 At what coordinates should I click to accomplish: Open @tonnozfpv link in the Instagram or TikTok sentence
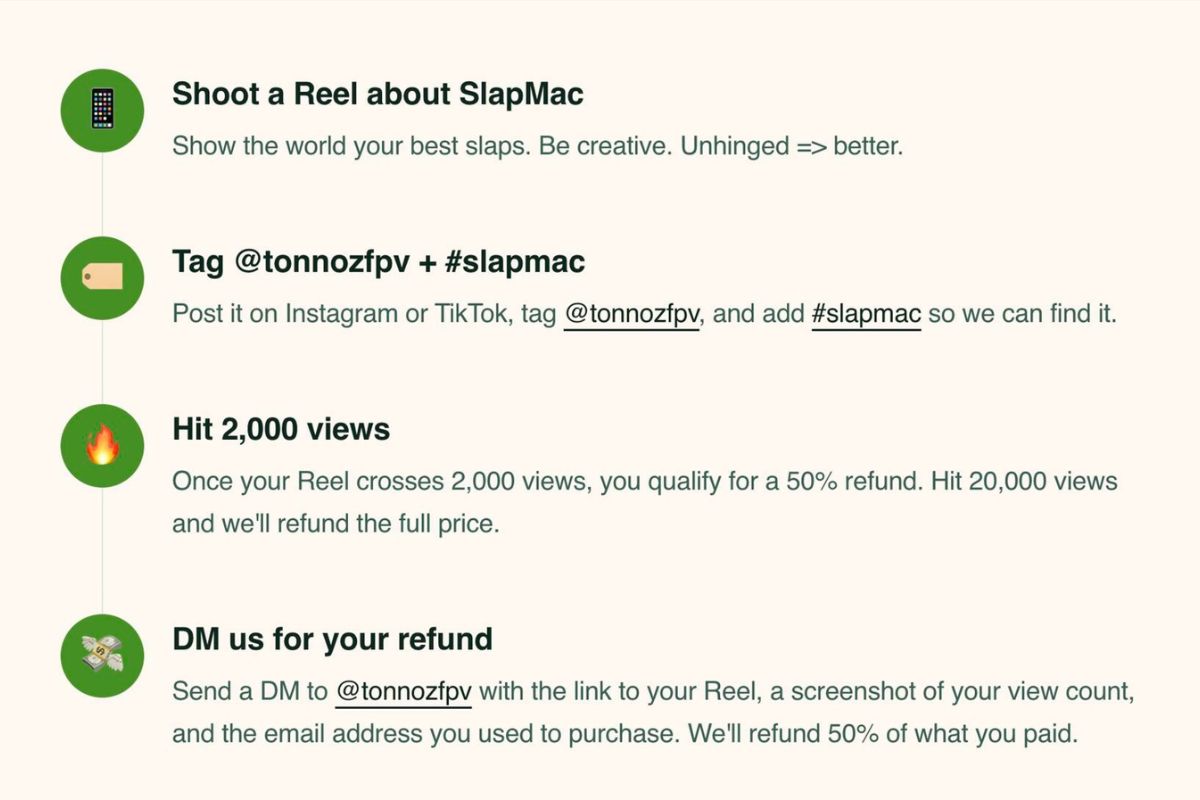631,314
